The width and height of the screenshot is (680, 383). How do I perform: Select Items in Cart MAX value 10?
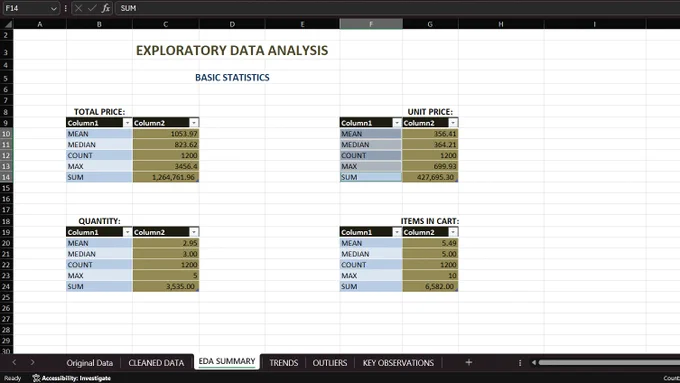click(x=430, y=275)
